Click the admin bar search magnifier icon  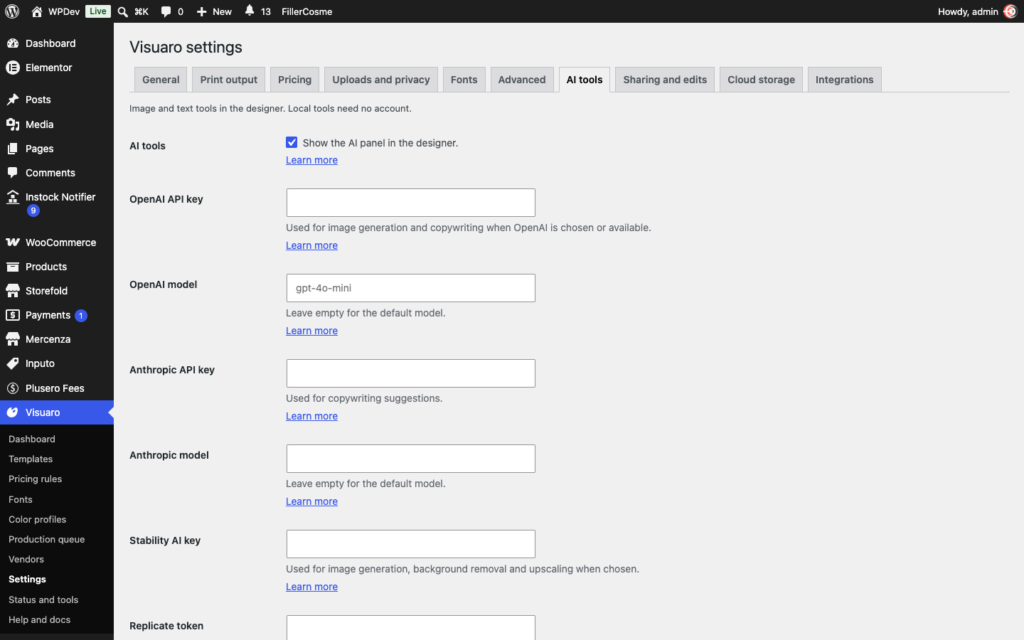click(x=122, y=11)
